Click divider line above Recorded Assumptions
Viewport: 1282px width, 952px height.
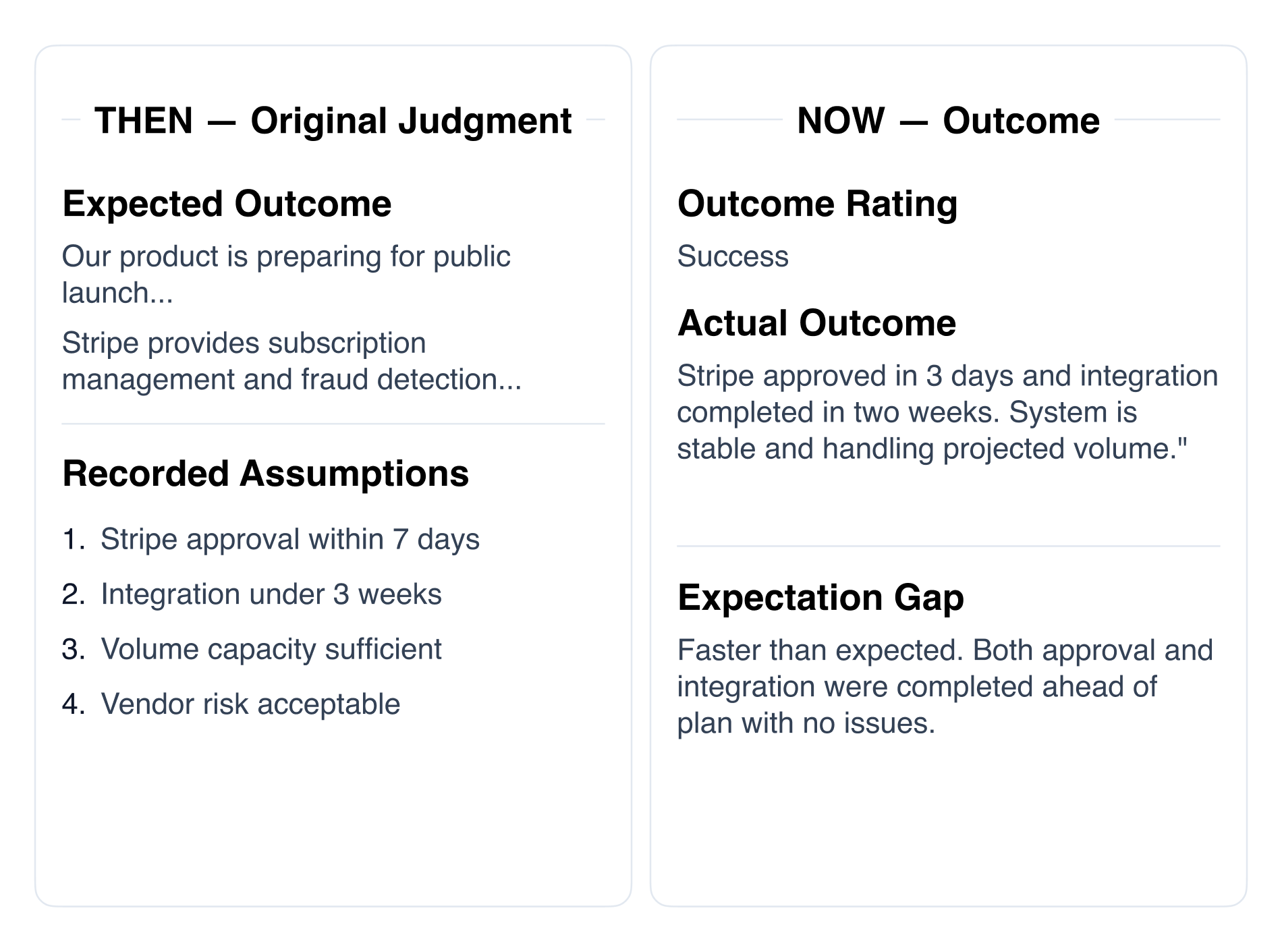(x=333, y=424)
